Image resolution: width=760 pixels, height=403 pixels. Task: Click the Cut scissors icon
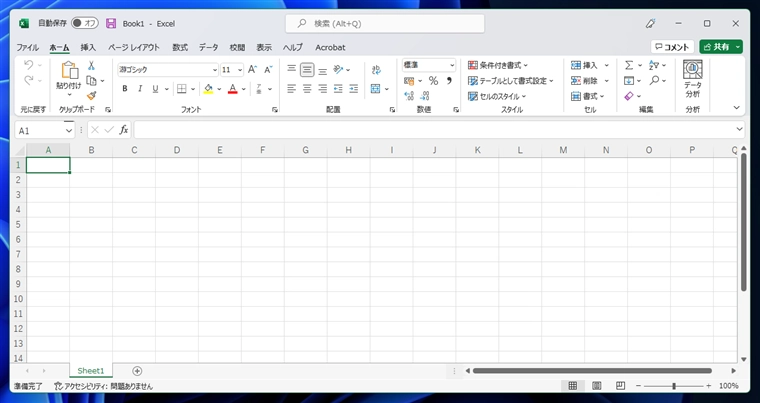[x=91, y=65]
